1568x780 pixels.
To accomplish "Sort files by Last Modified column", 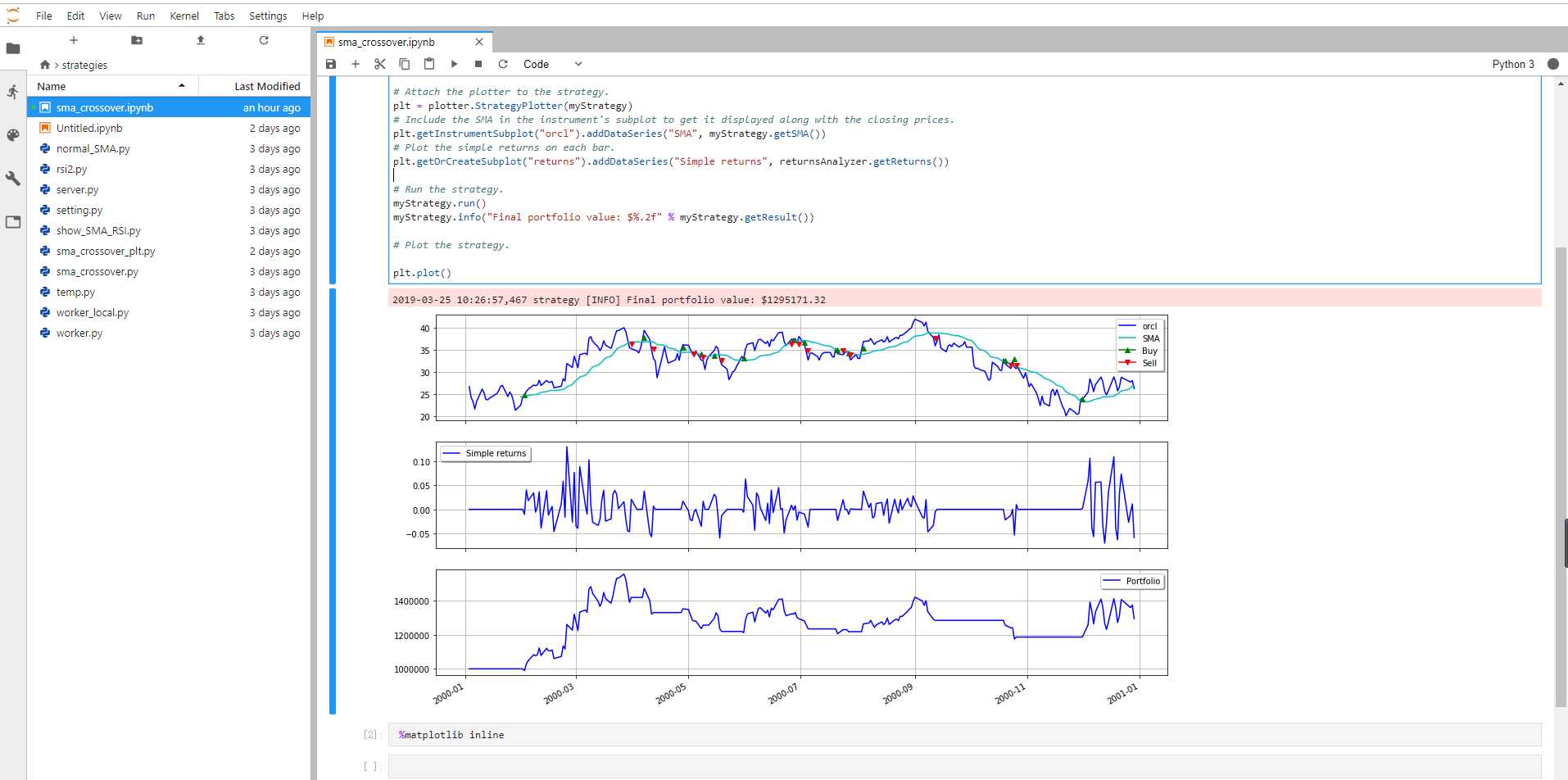I will 255,86.
